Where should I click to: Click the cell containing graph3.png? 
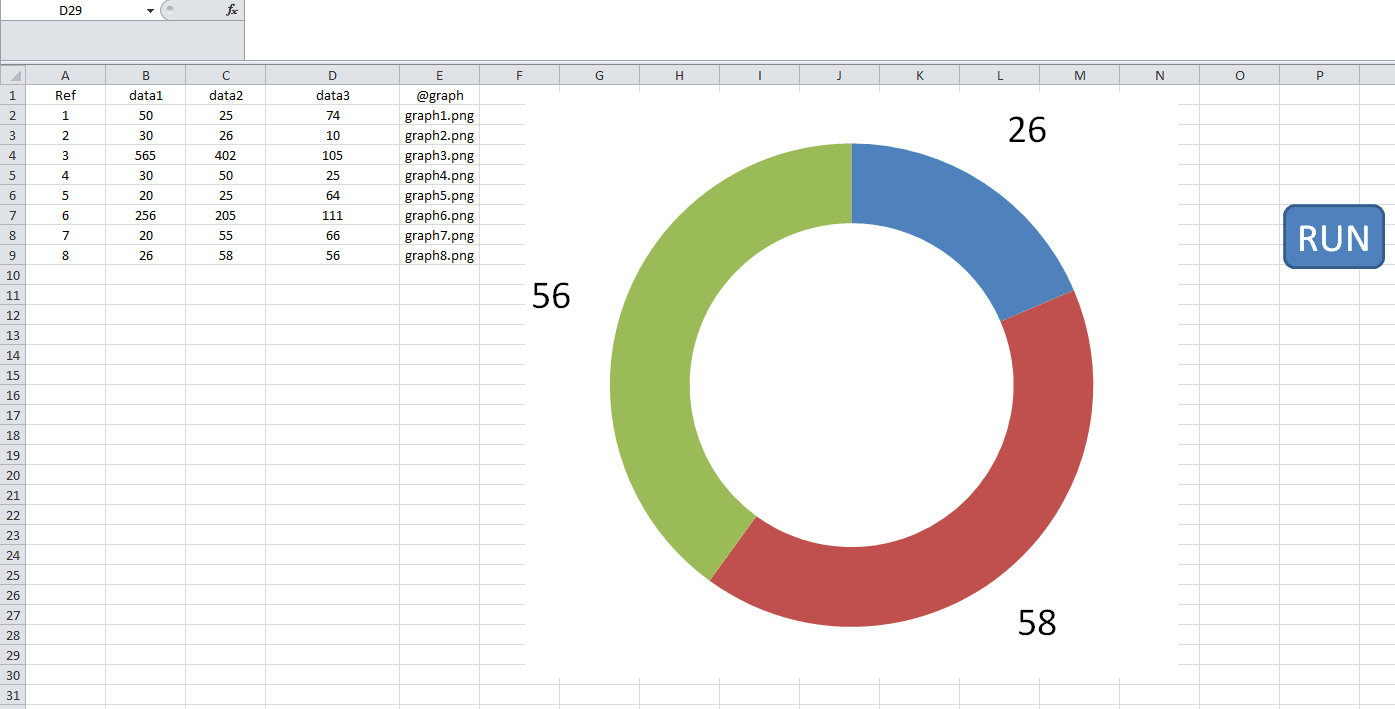pyautogui.click(x=439, y=155)
